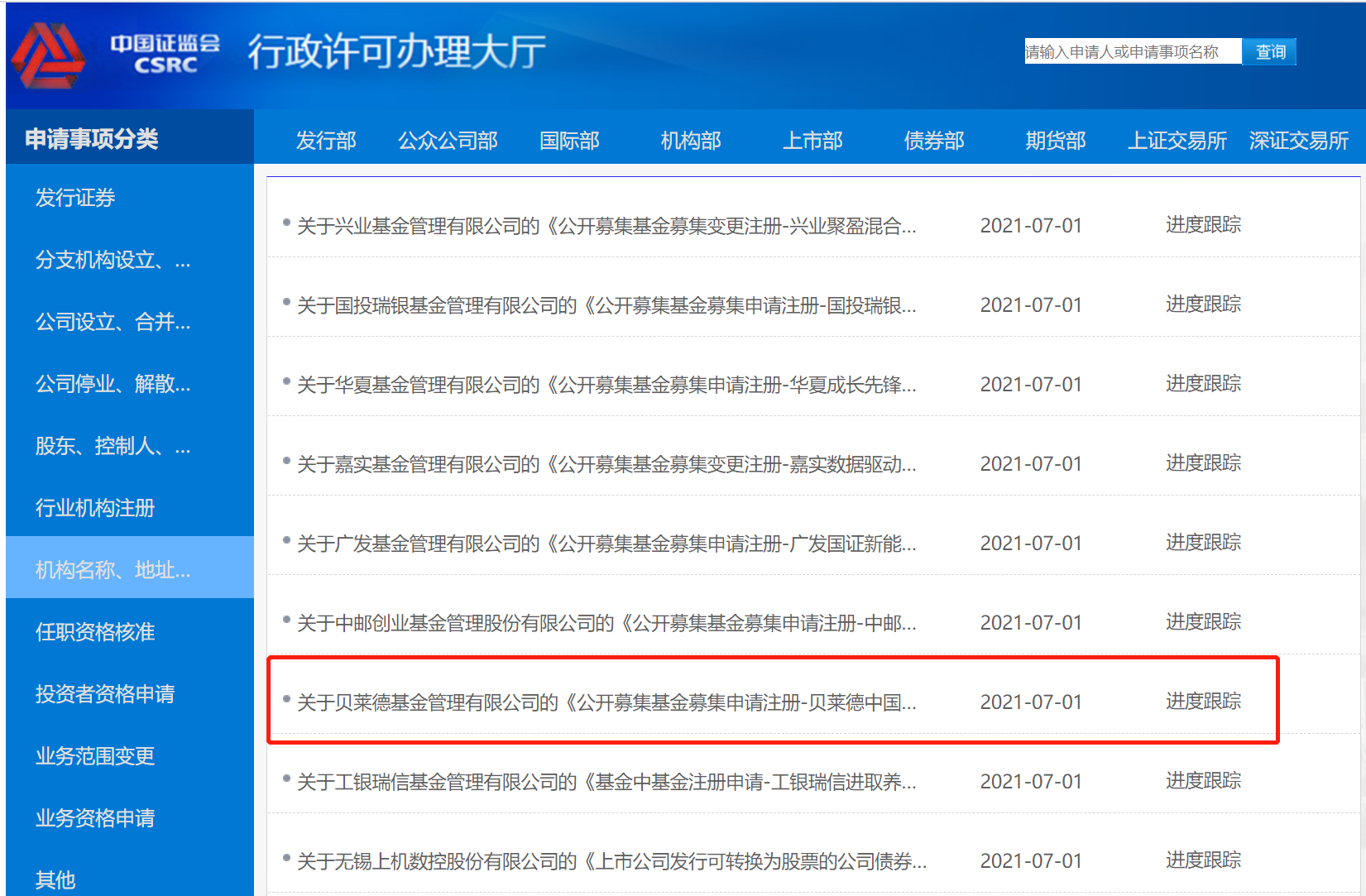Open the 国投瑞银基金管理有限公司 application entry
This screenshot has width=1366, height=896.
(x=606, y=305)
